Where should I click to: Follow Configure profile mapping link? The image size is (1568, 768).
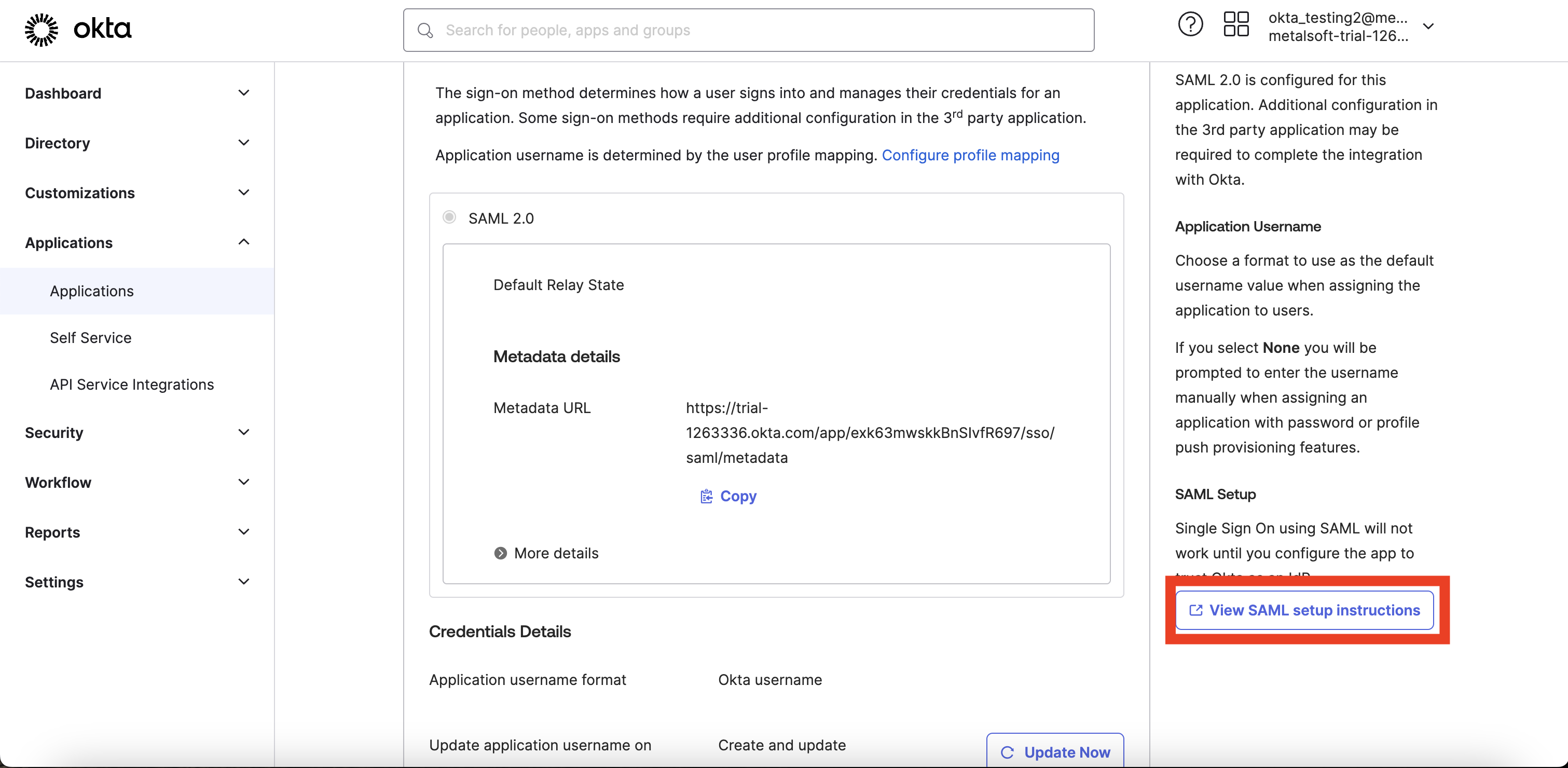970,155
